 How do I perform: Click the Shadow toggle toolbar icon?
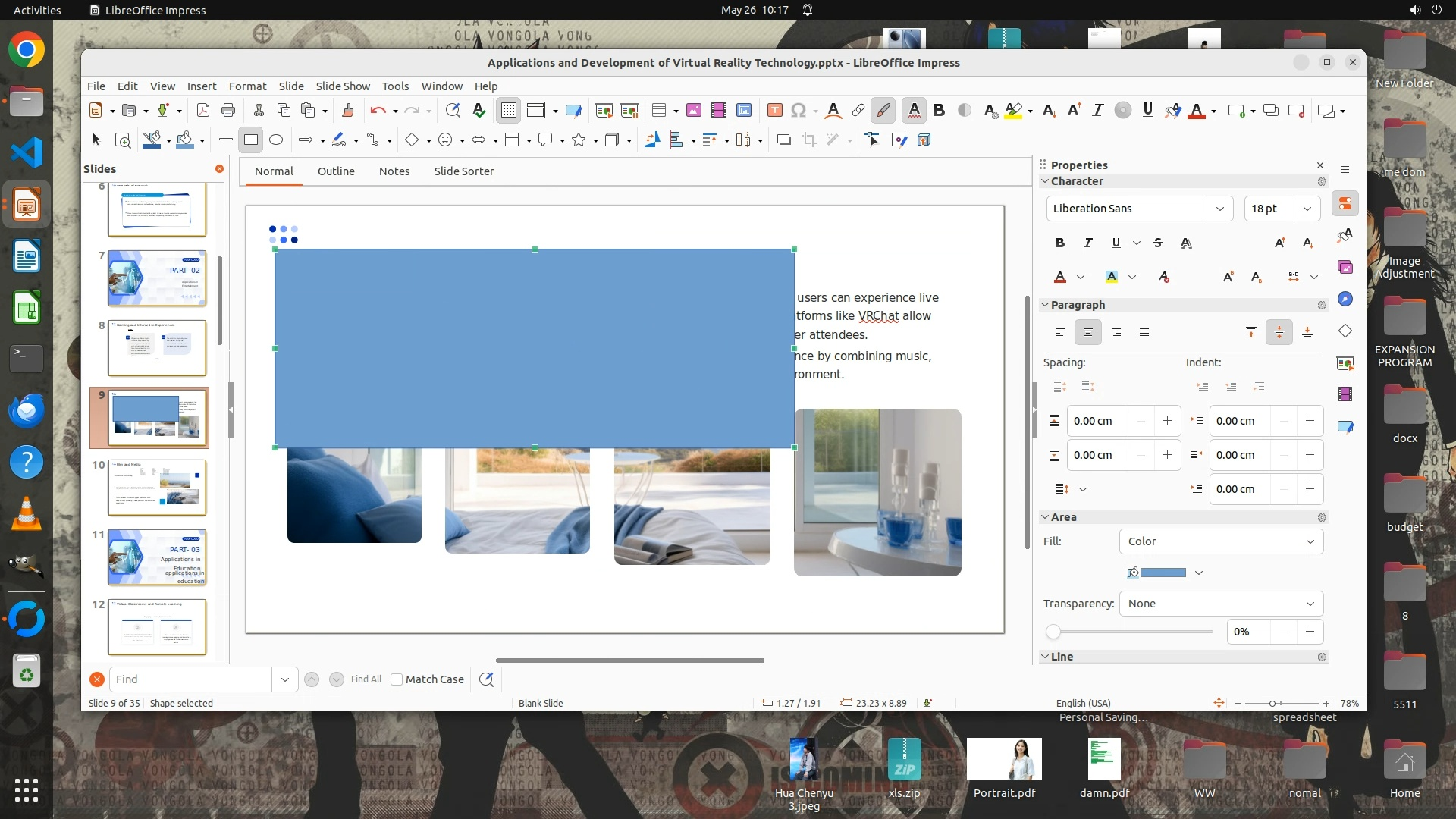coord(783,140)
